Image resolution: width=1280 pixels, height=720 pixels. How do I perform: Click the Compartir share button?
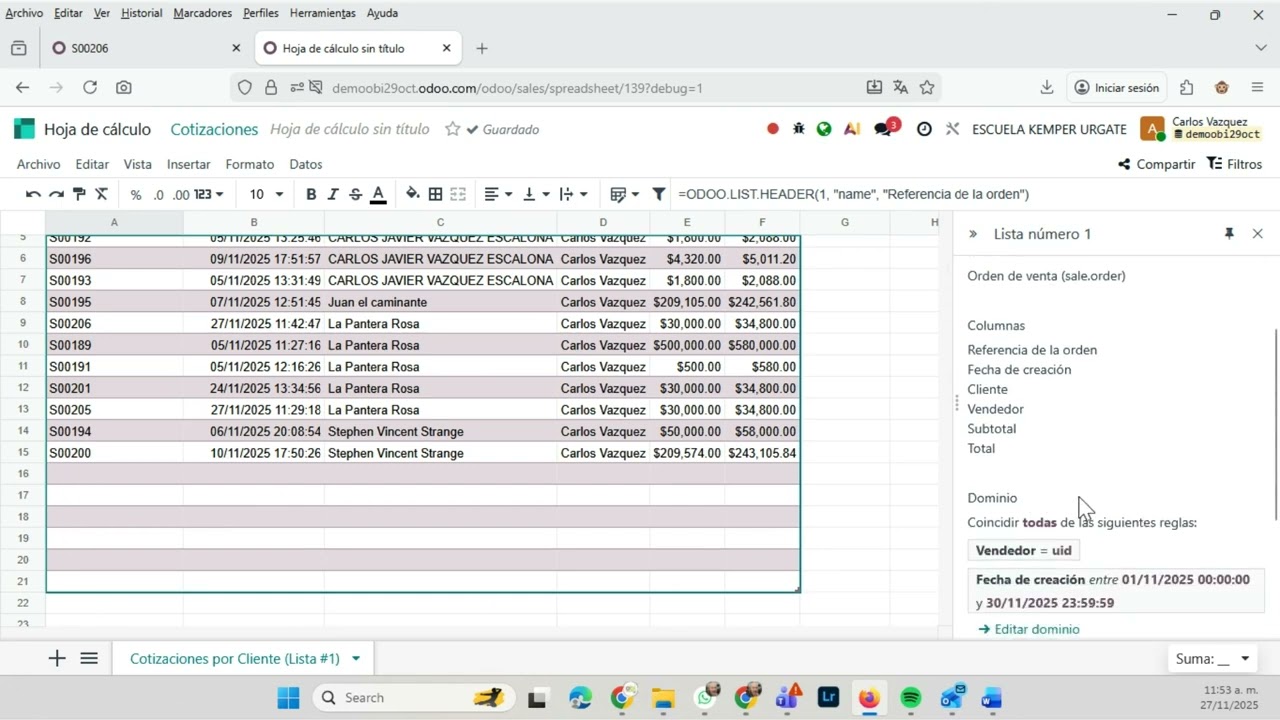(x=1157, y=164)
